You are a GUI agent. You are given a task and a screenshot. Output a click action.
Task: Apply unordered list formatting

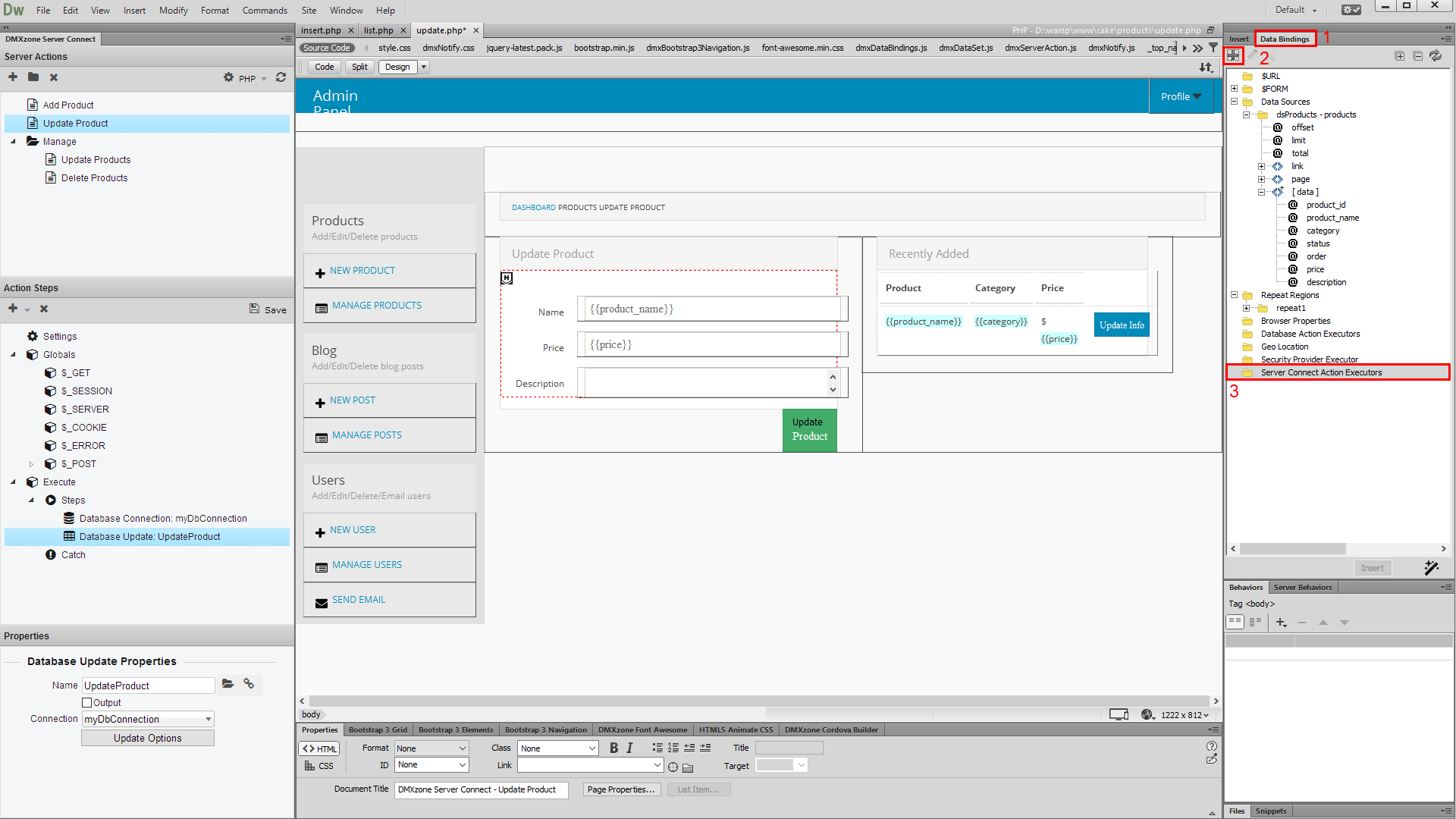657,748
